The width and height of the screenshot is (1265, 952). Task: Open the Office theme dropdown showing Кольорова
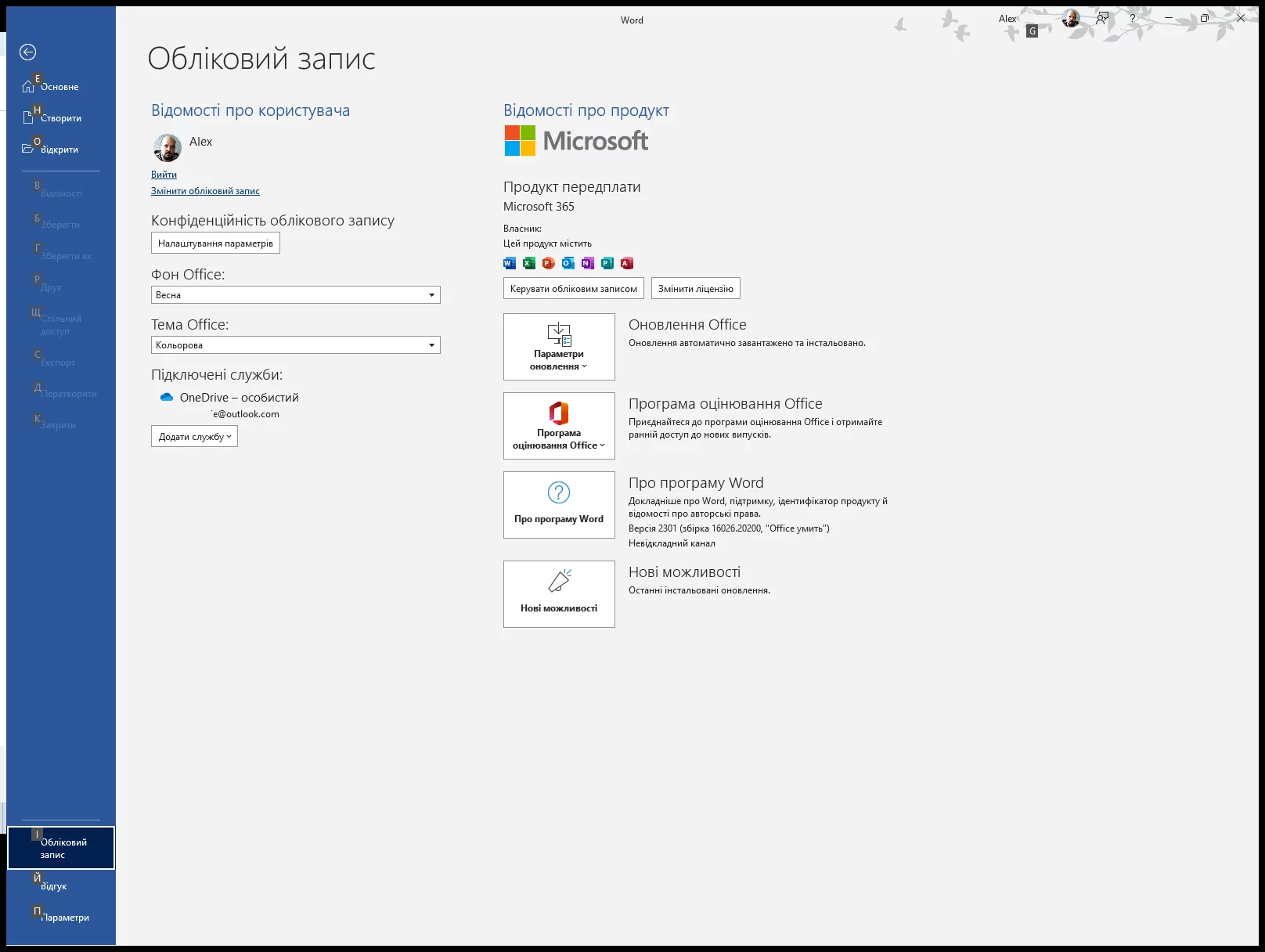pyautogui.click(x=296, y=345)
